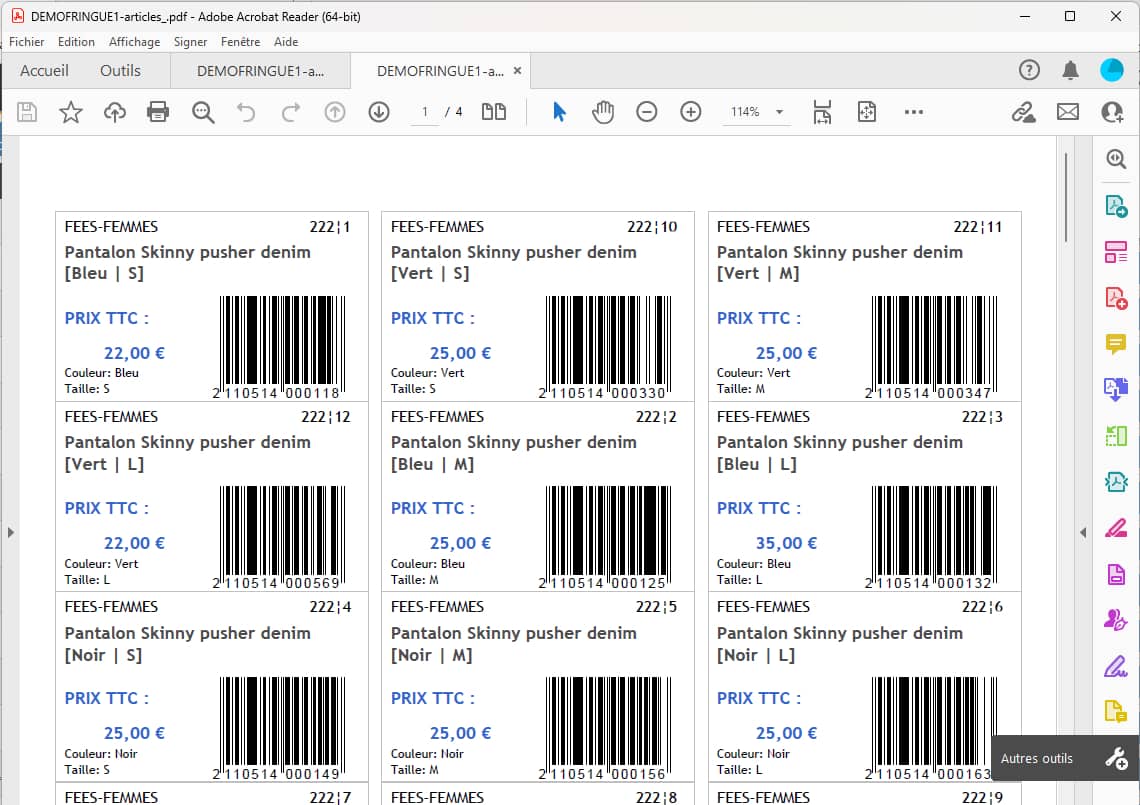The height and width of the screenshot is (805, 1140).
Task: Zoom in with plus button
Action: point(691,112)
